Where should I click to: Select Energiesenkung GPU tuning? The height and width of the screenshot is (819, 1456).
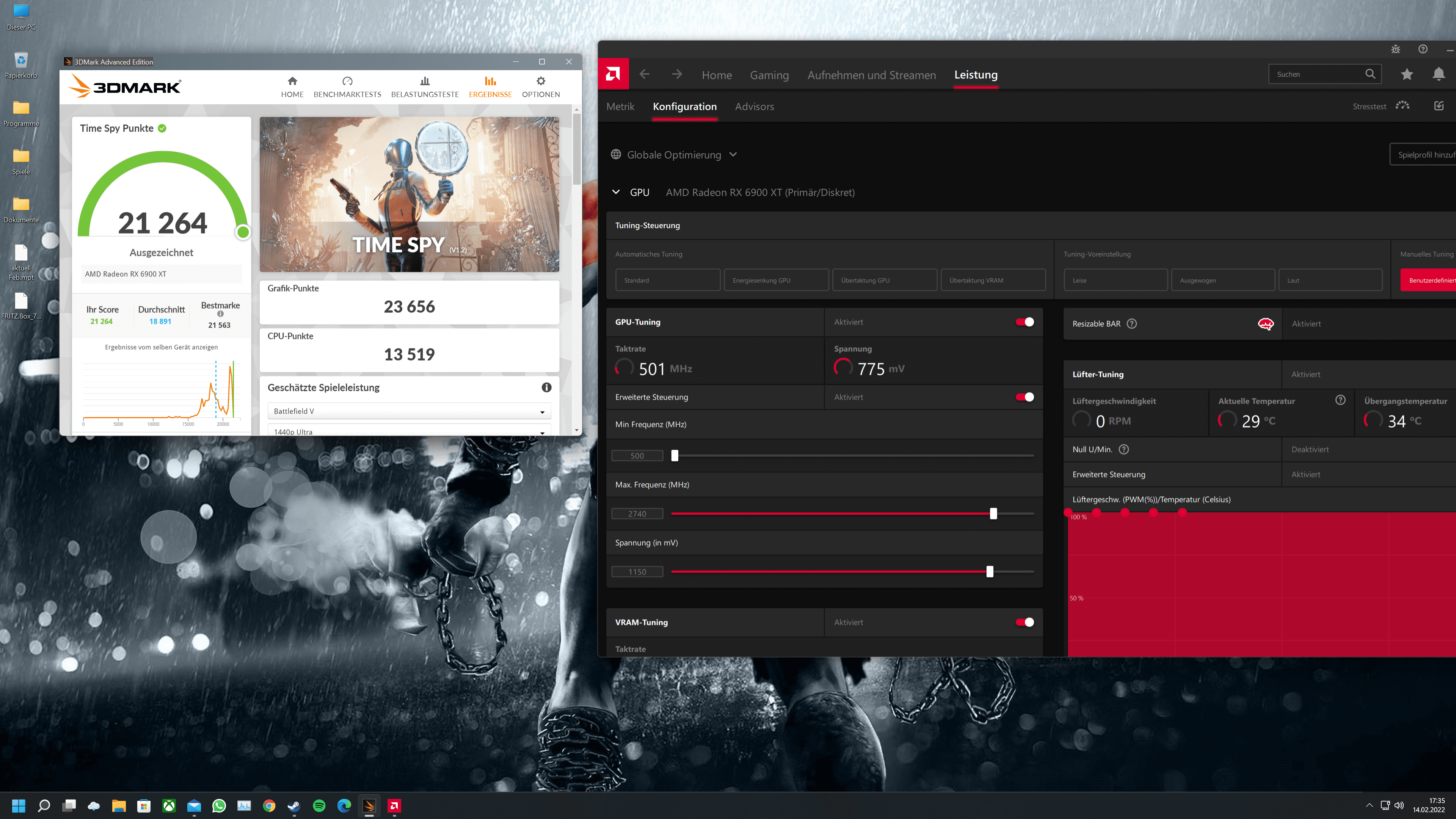(x=776, y=280)
